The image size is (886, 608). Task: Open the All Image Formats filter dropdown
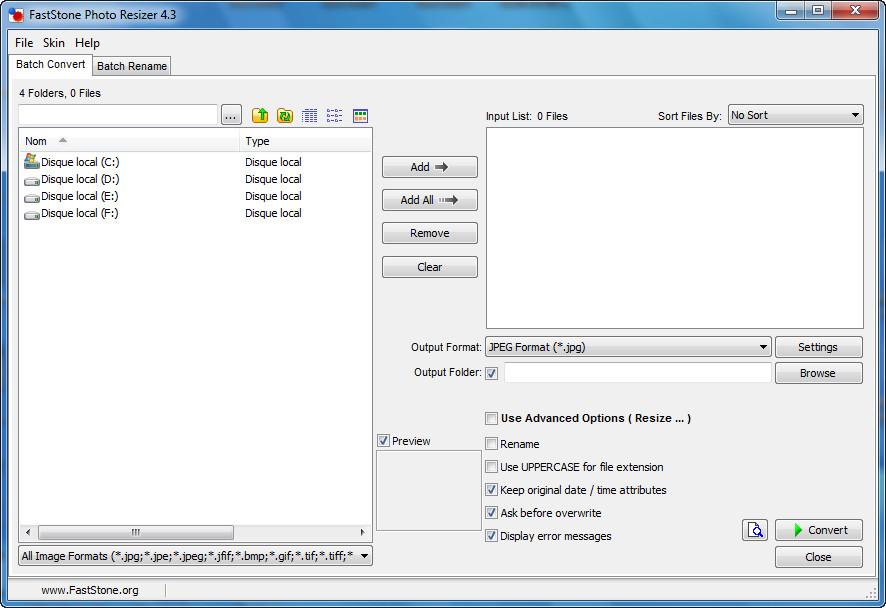click(196, 556)
